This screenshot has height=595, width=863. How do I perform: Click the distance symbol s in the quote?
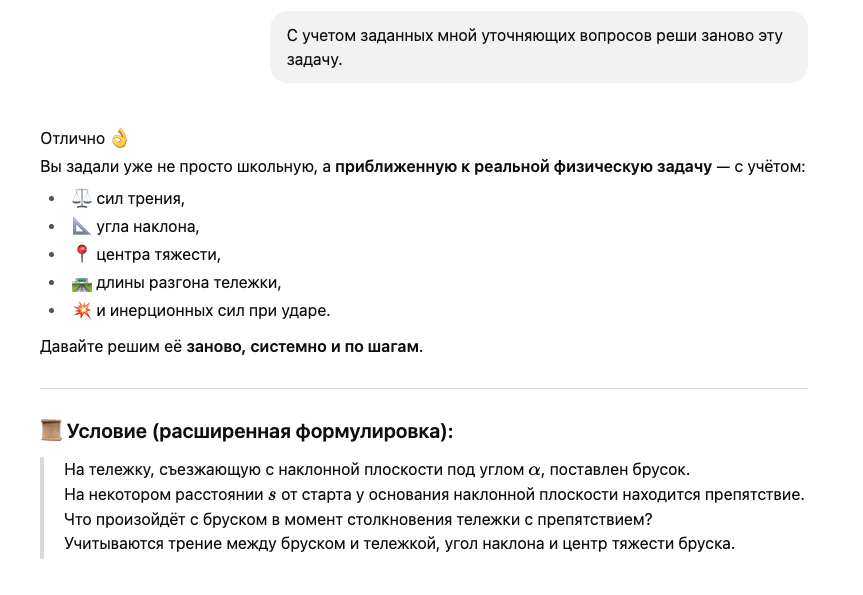coord(272,495)
